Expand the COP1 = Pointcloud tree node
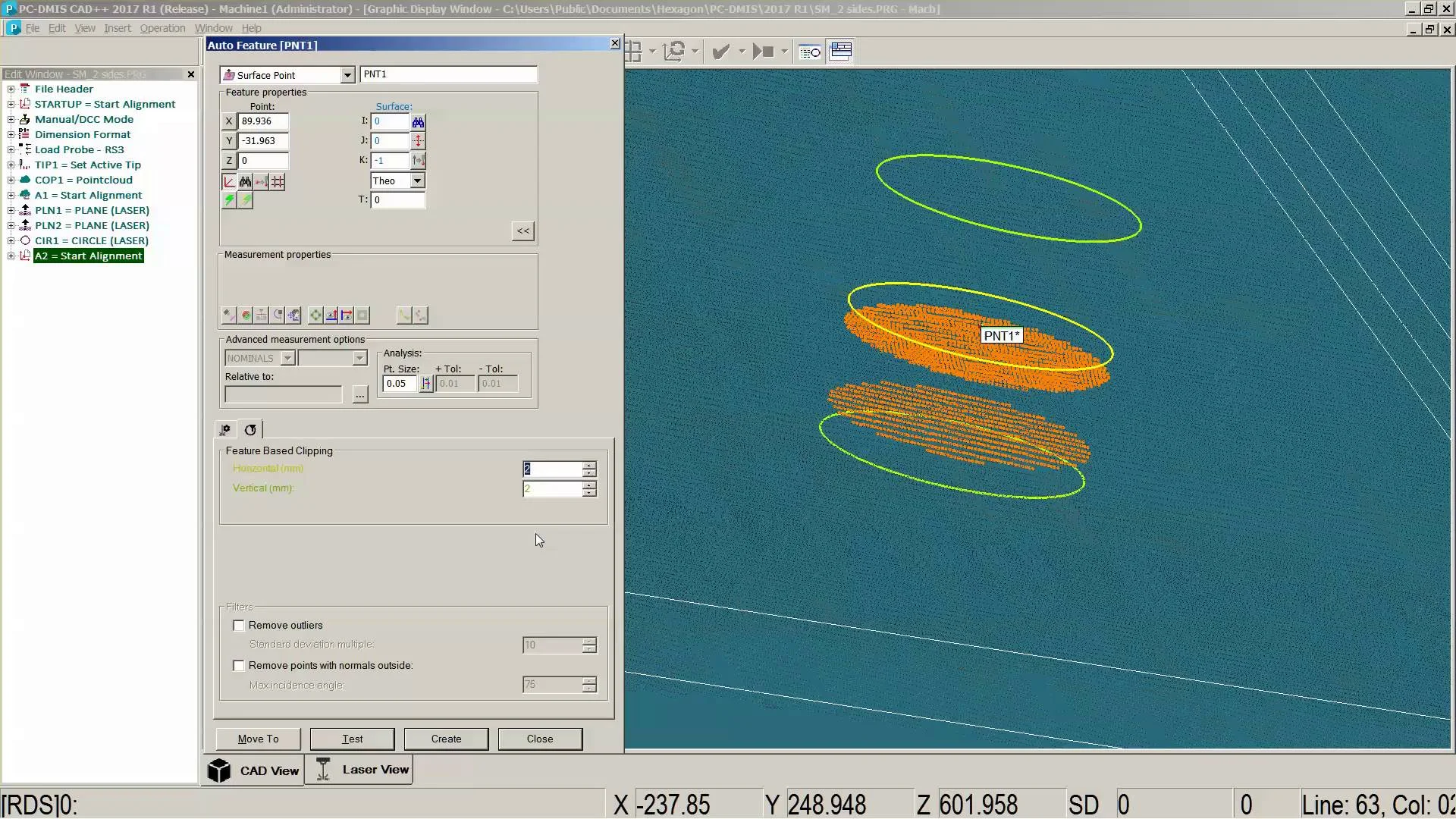The image size is (1456, 819). [x=11, y=180]
